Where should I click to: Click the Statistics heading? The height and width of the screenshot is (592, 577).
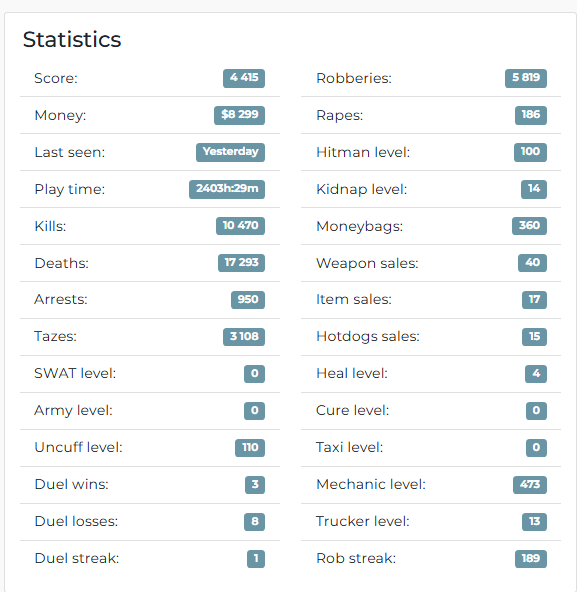[72, 39]
